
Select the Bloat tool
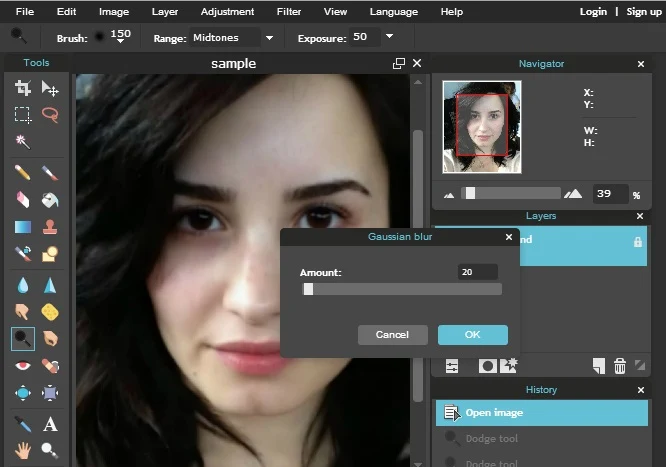23,393
